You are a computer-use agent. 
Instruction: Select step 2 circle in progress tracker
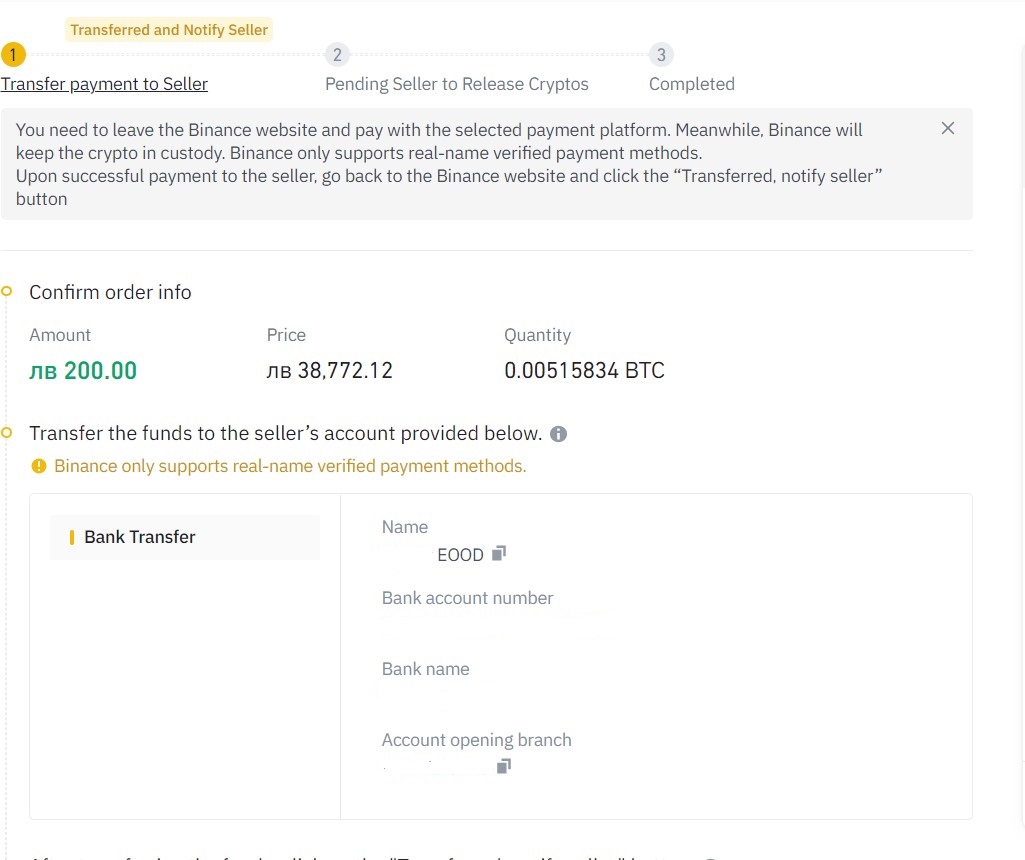337,55
